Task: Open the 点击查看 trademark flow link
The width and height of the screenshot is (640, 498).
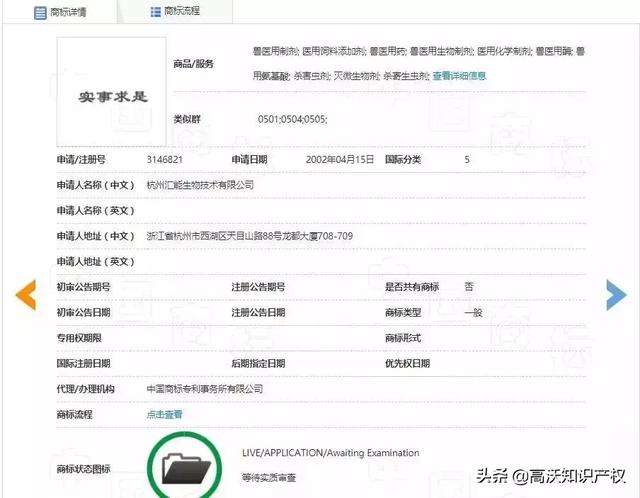Action: tap(164, 414)
